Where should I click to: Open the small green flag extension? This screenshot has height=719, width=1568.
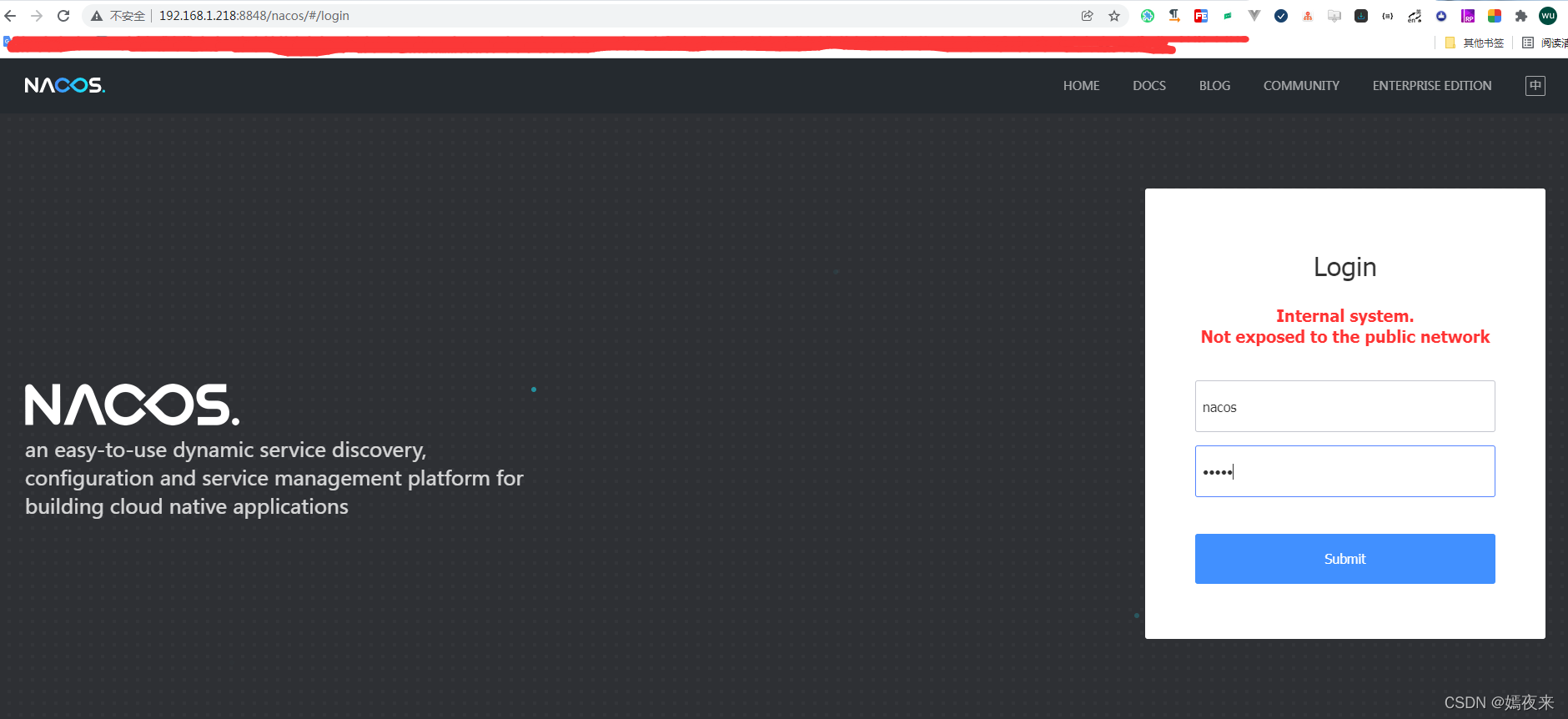(1228, 16)
